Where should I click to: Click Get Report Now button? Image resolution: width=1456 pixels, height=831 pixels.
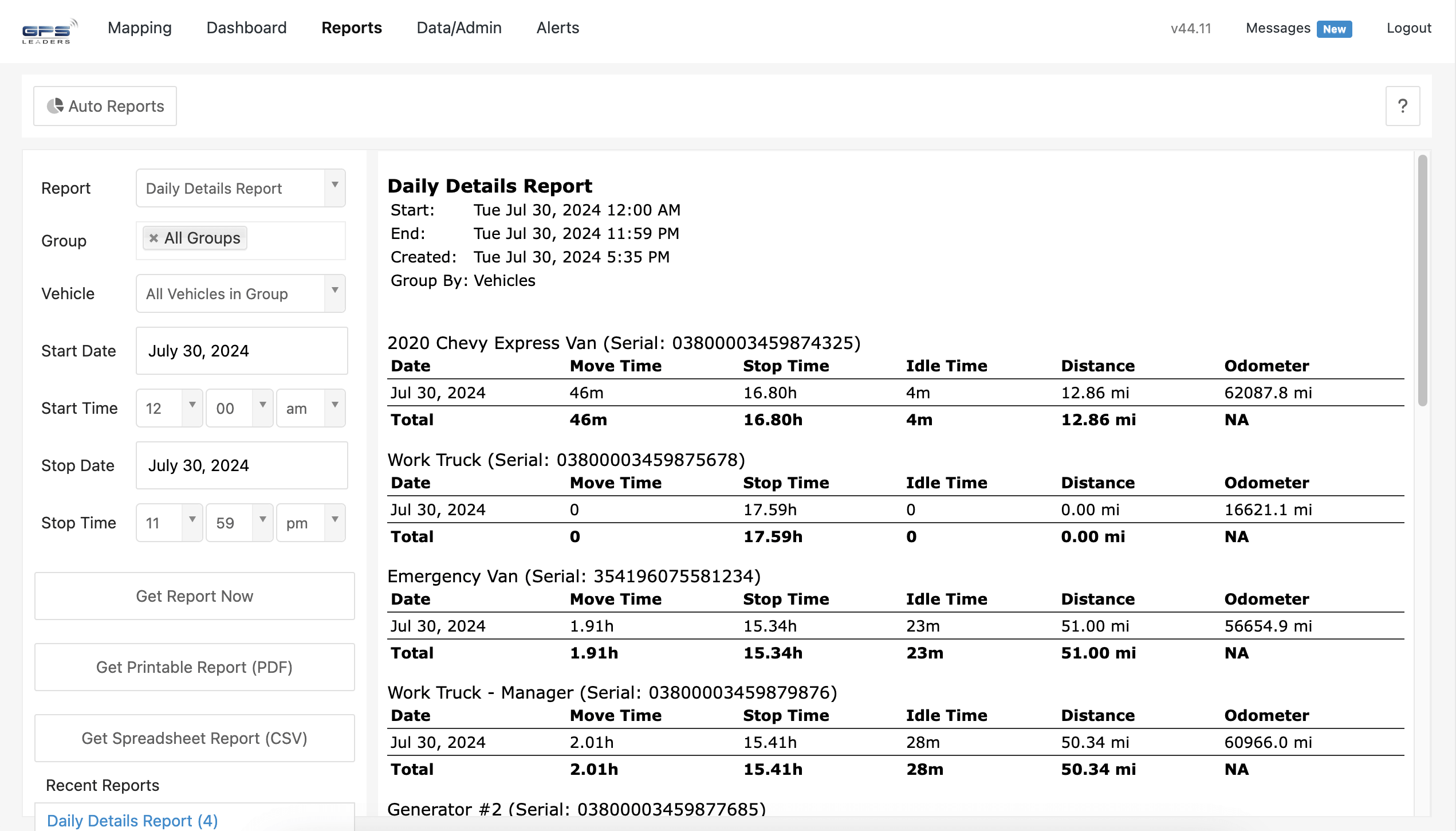pyautogui.click(x=194, y=596)
